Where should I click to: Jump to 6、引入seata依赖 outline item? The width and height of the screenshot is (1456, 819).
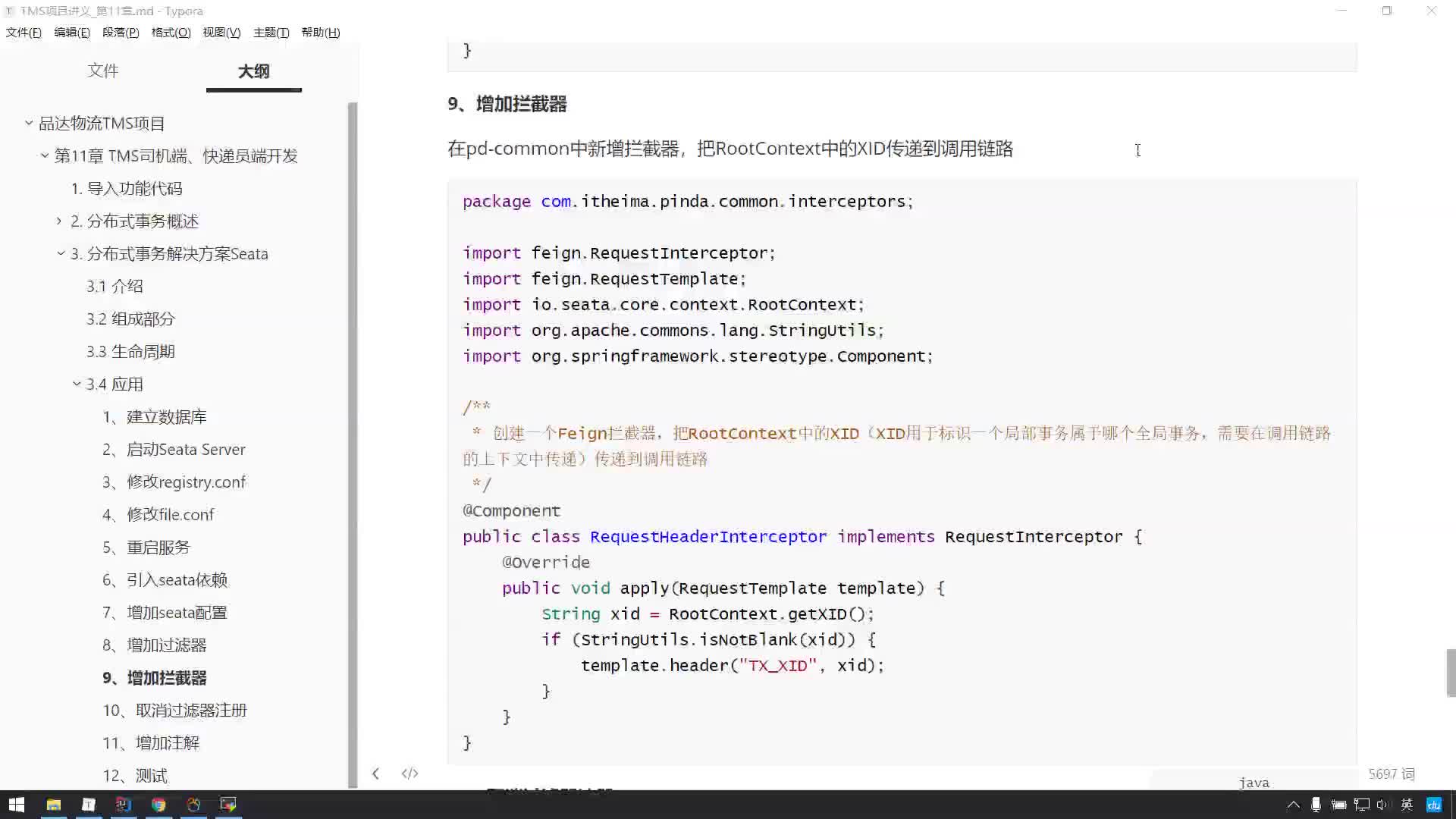(165, 579)
